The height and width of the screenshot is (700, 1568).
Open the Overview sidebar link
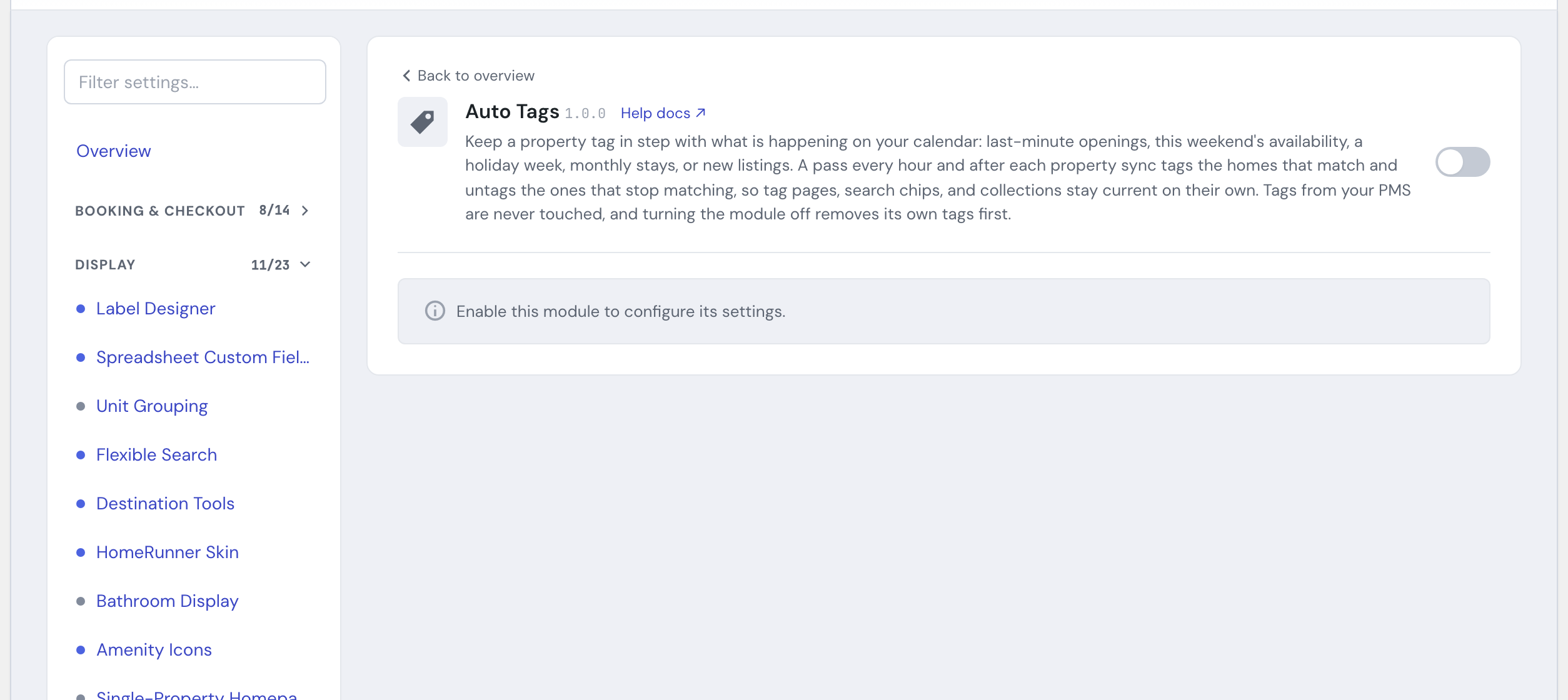pos(114,151)
